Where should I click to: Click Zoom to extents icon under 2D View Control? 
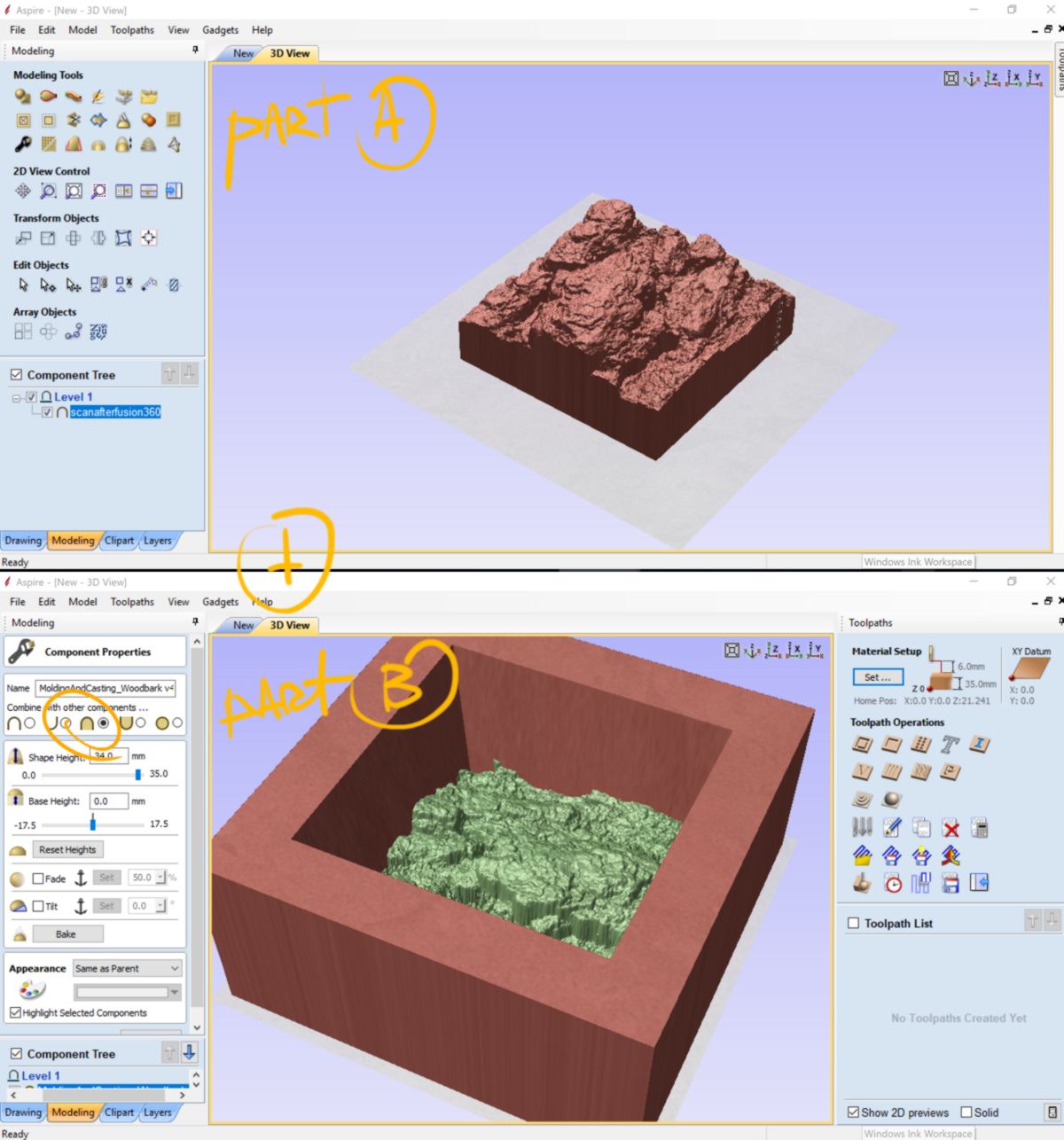pyautogui.click(x=74, y=191)
